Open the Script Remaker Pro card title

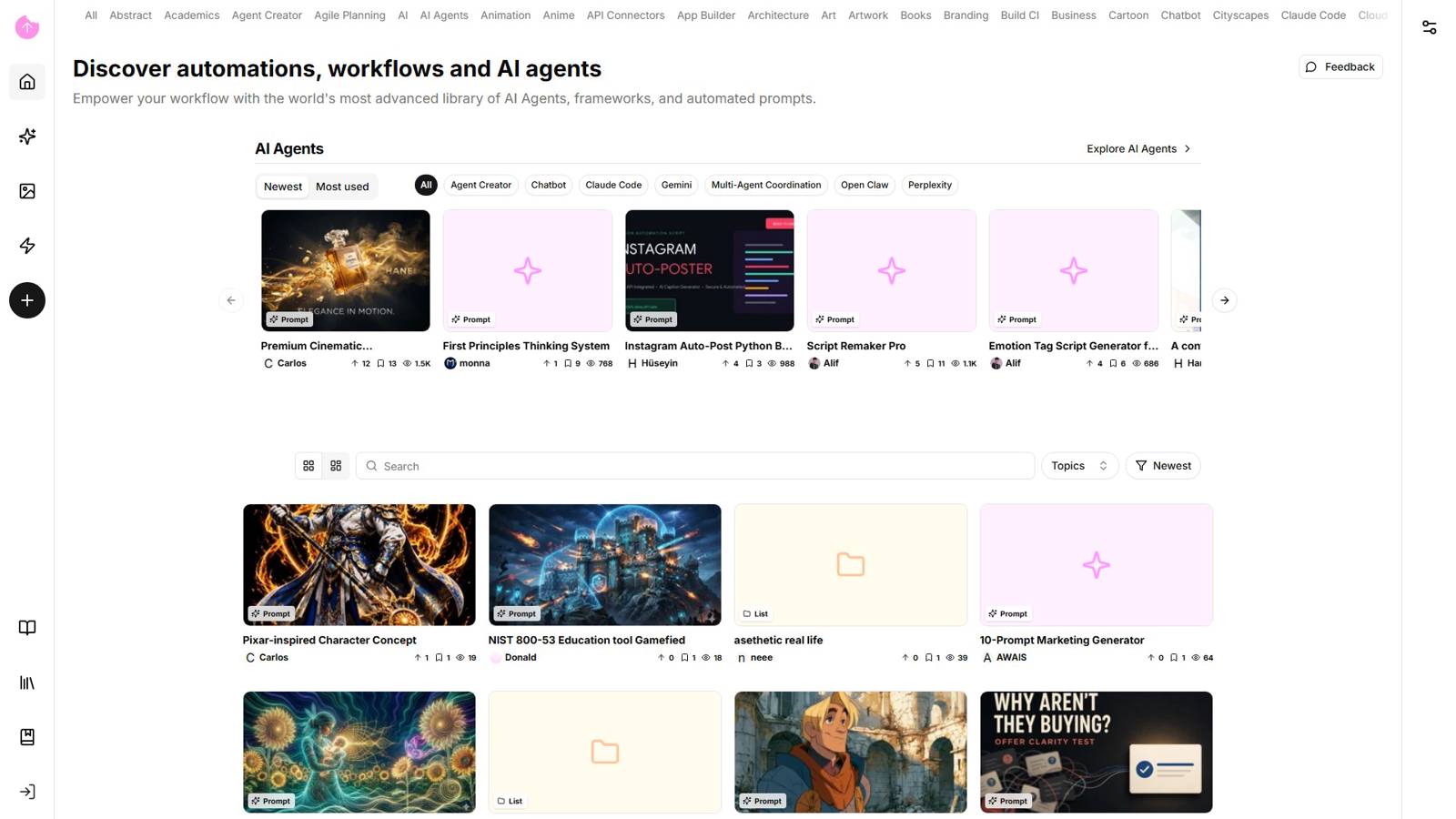pos(856,346)
